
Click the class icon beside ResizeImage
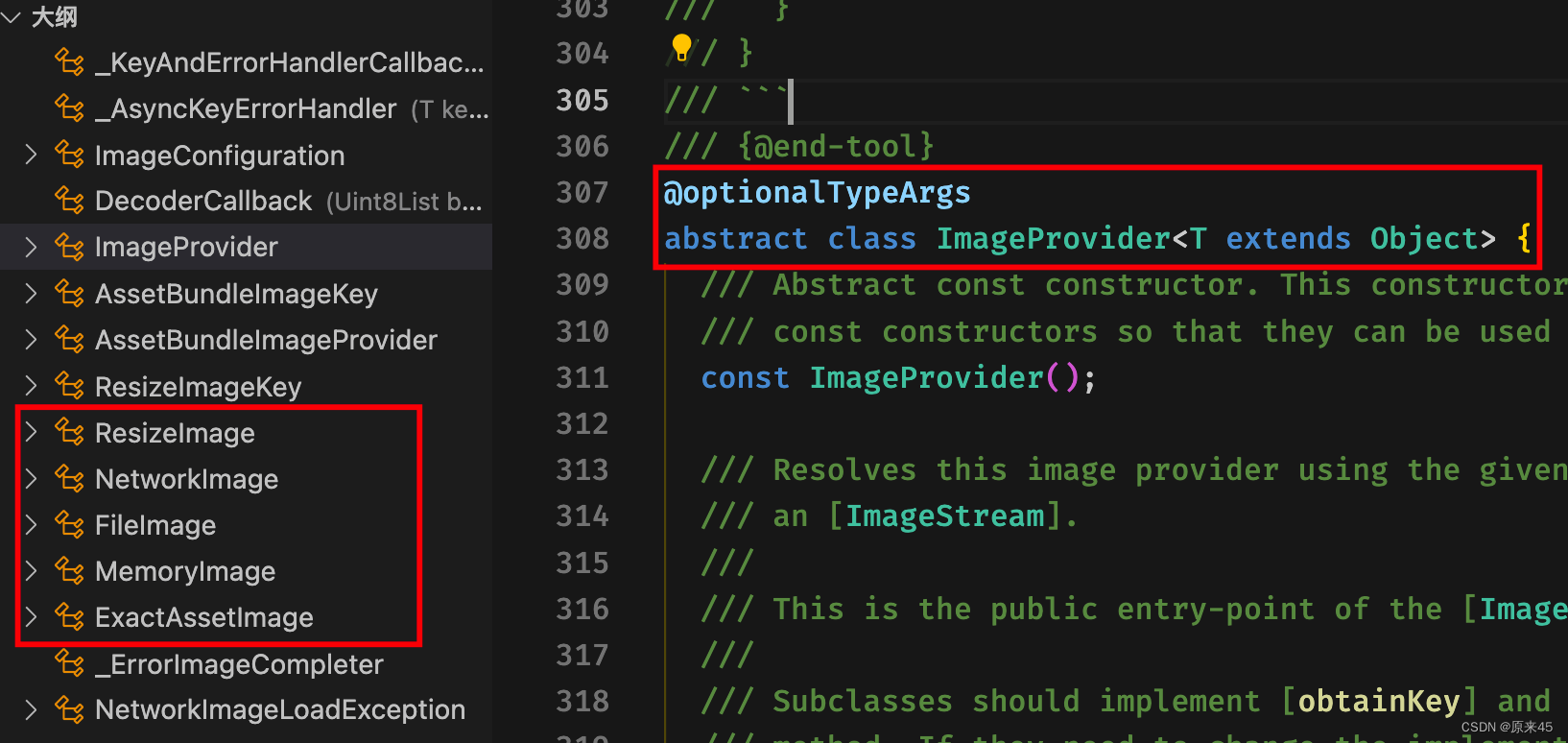coord(69,432)
